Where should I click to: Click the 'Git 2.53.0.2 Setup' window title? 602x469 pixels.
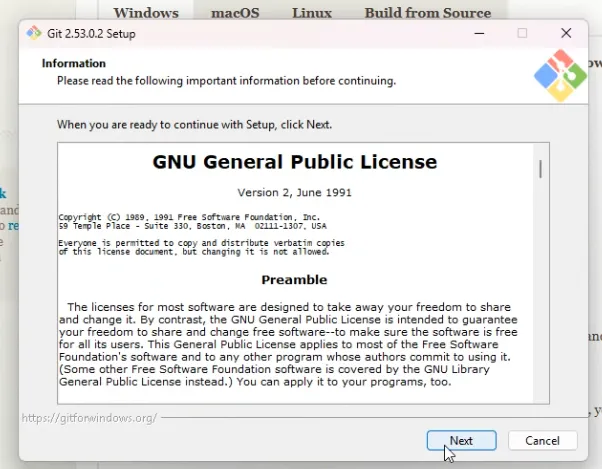[x=91, y=33]
